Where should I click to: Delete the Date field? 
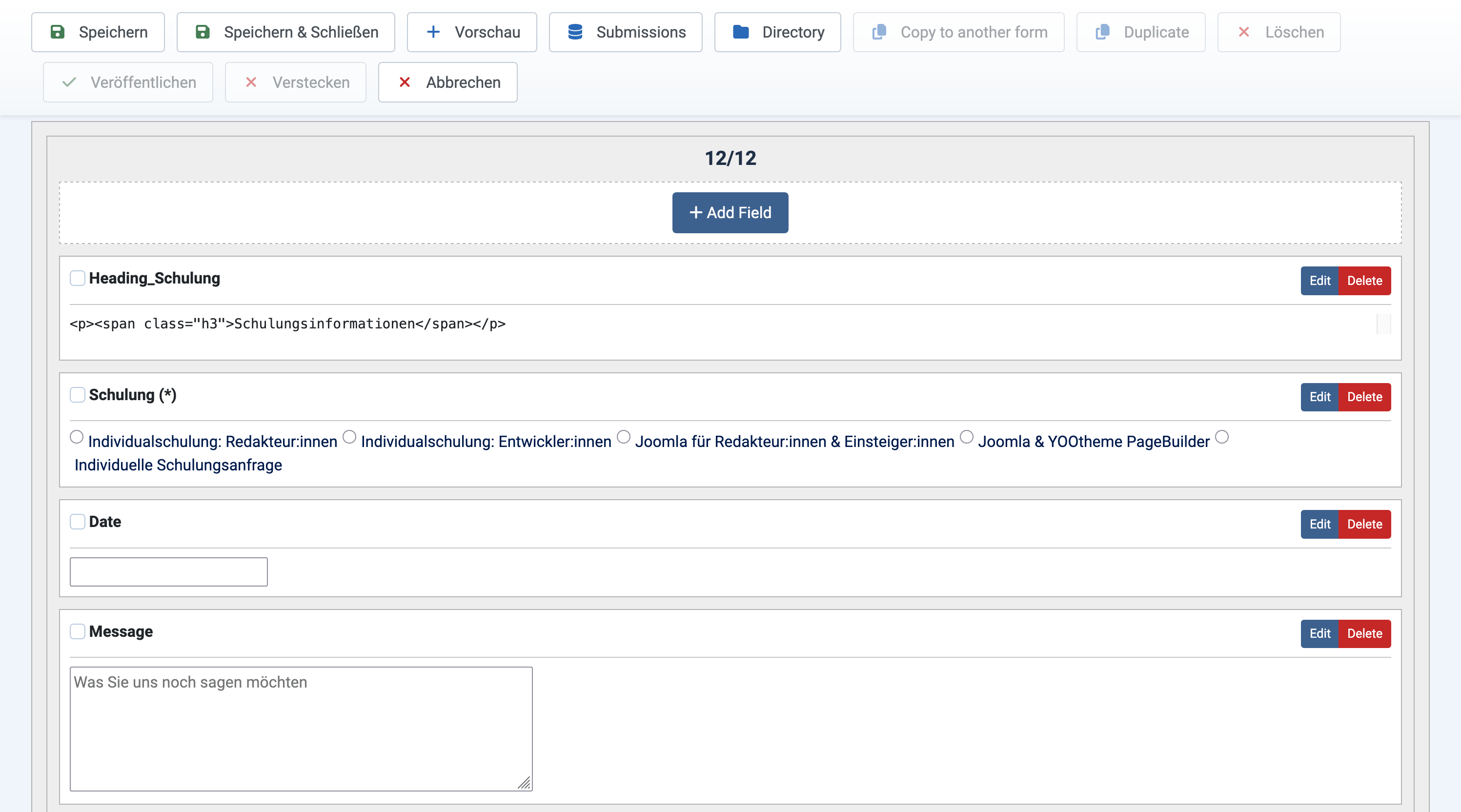[x=1364, y=525]
